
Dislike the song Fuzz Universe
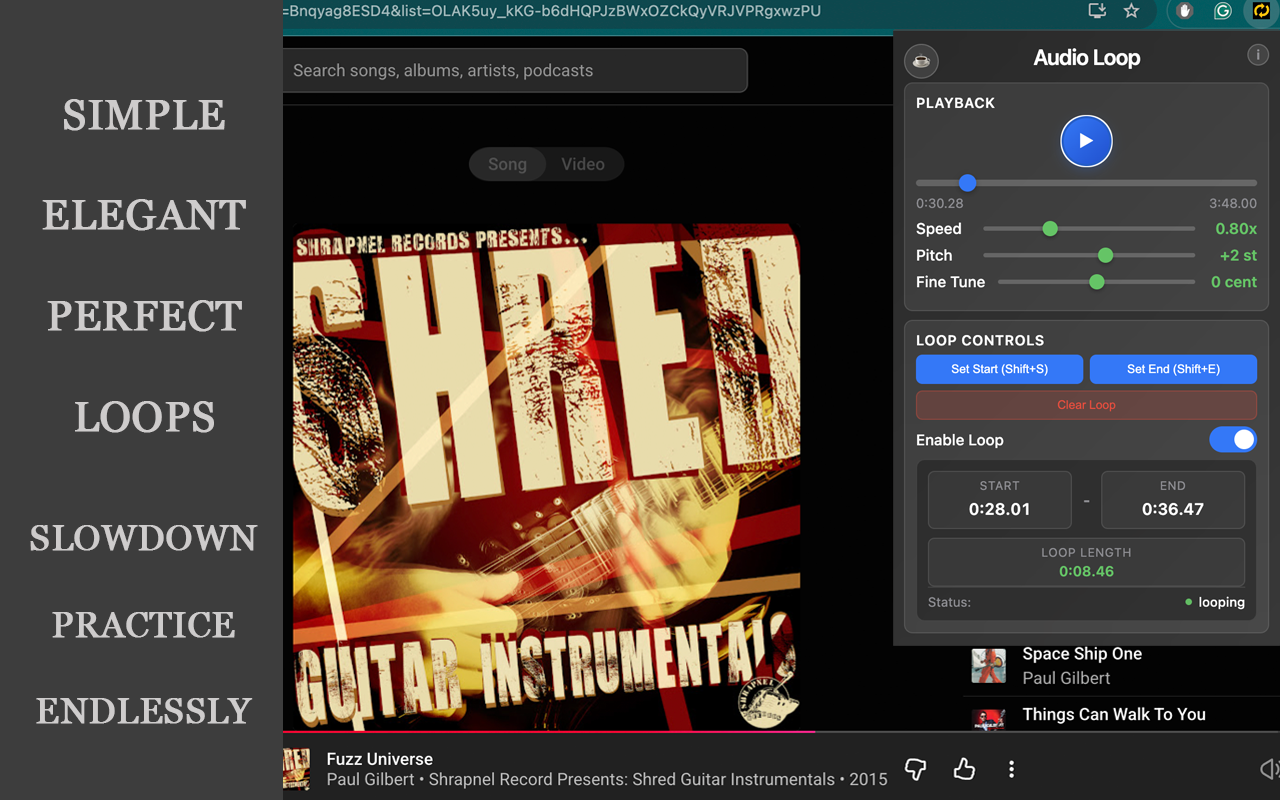pos(915,768)
